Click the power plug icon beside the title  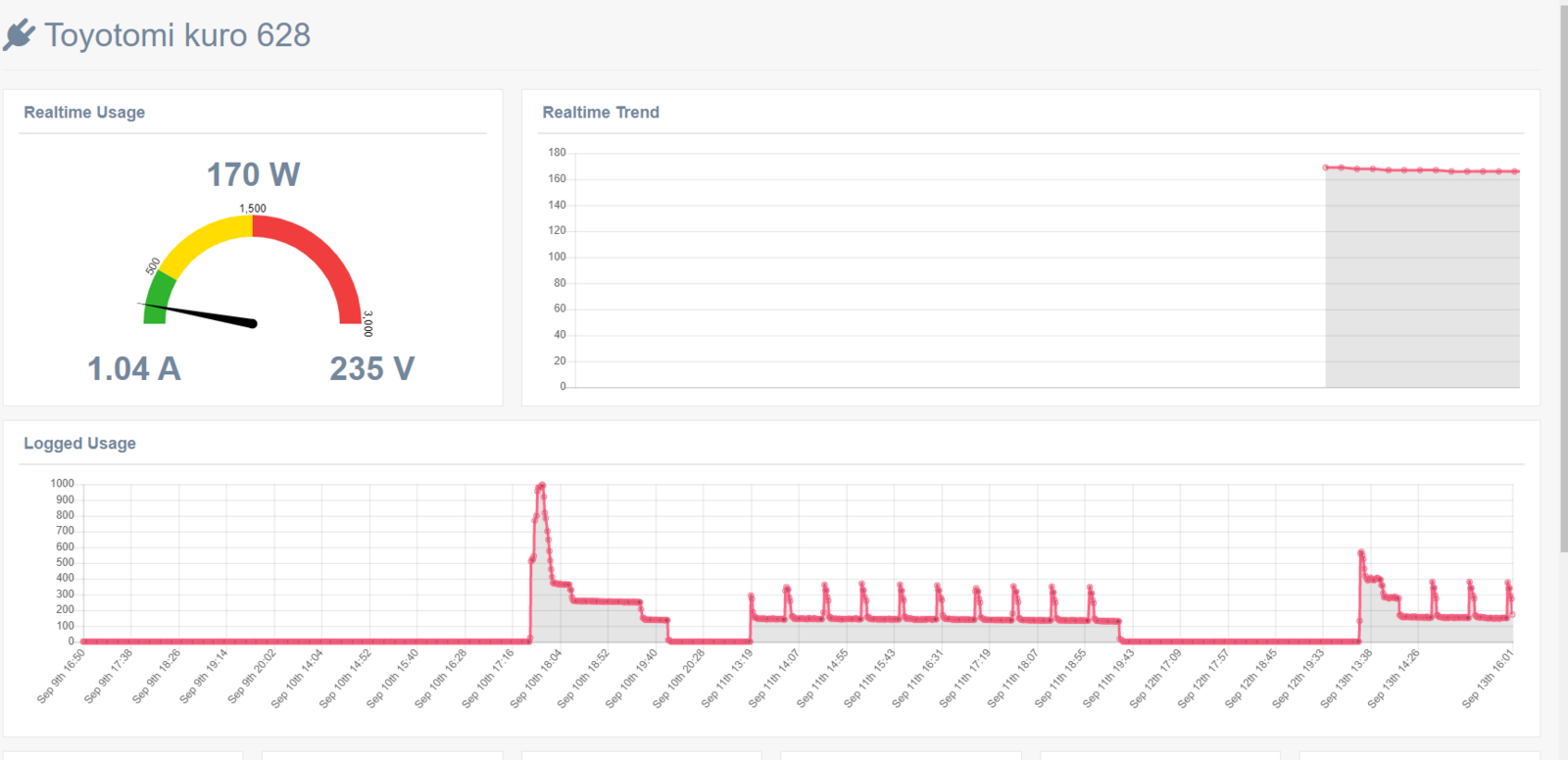tap(19, 35)
